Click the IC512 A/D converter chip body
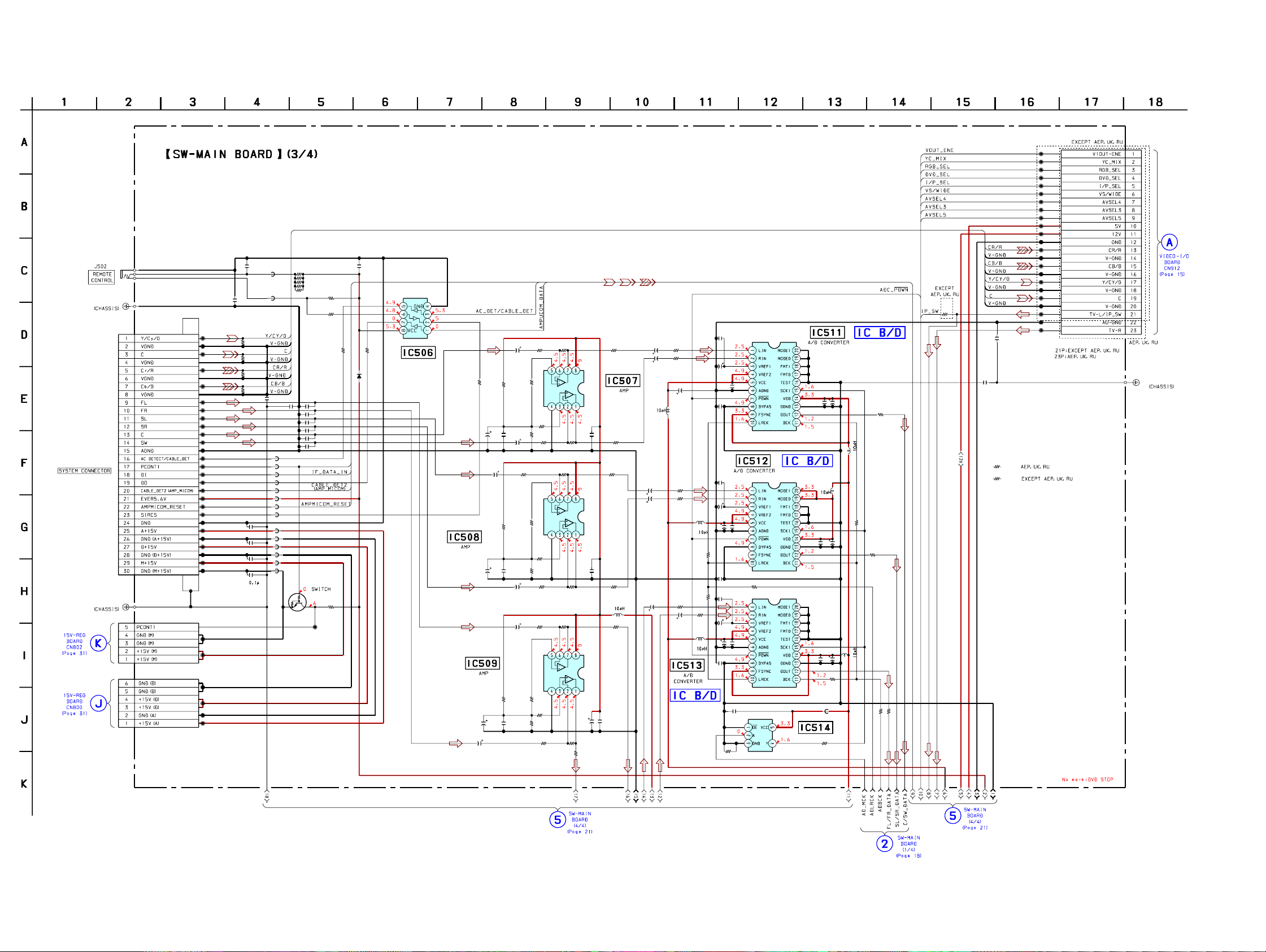 point(774,527)
